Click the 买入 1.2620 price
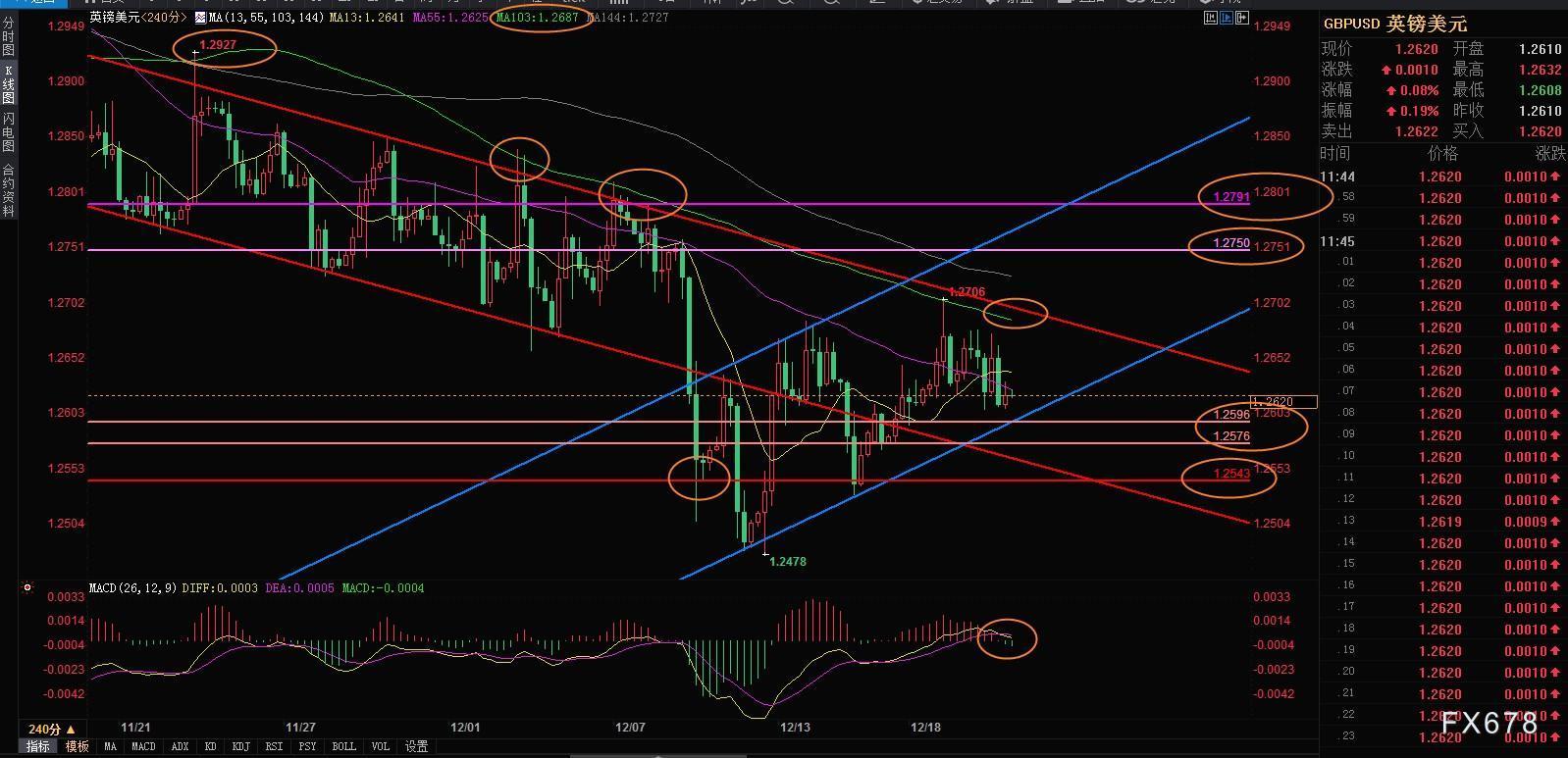 coord(1540,131)
